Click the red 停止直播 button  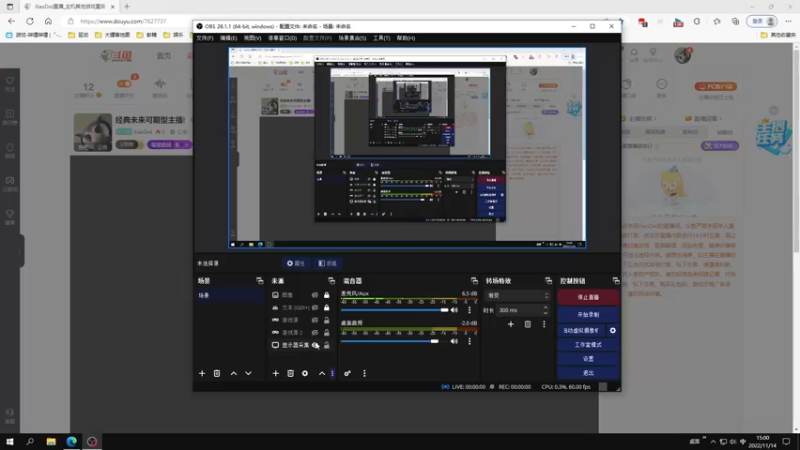click(588, 297)
